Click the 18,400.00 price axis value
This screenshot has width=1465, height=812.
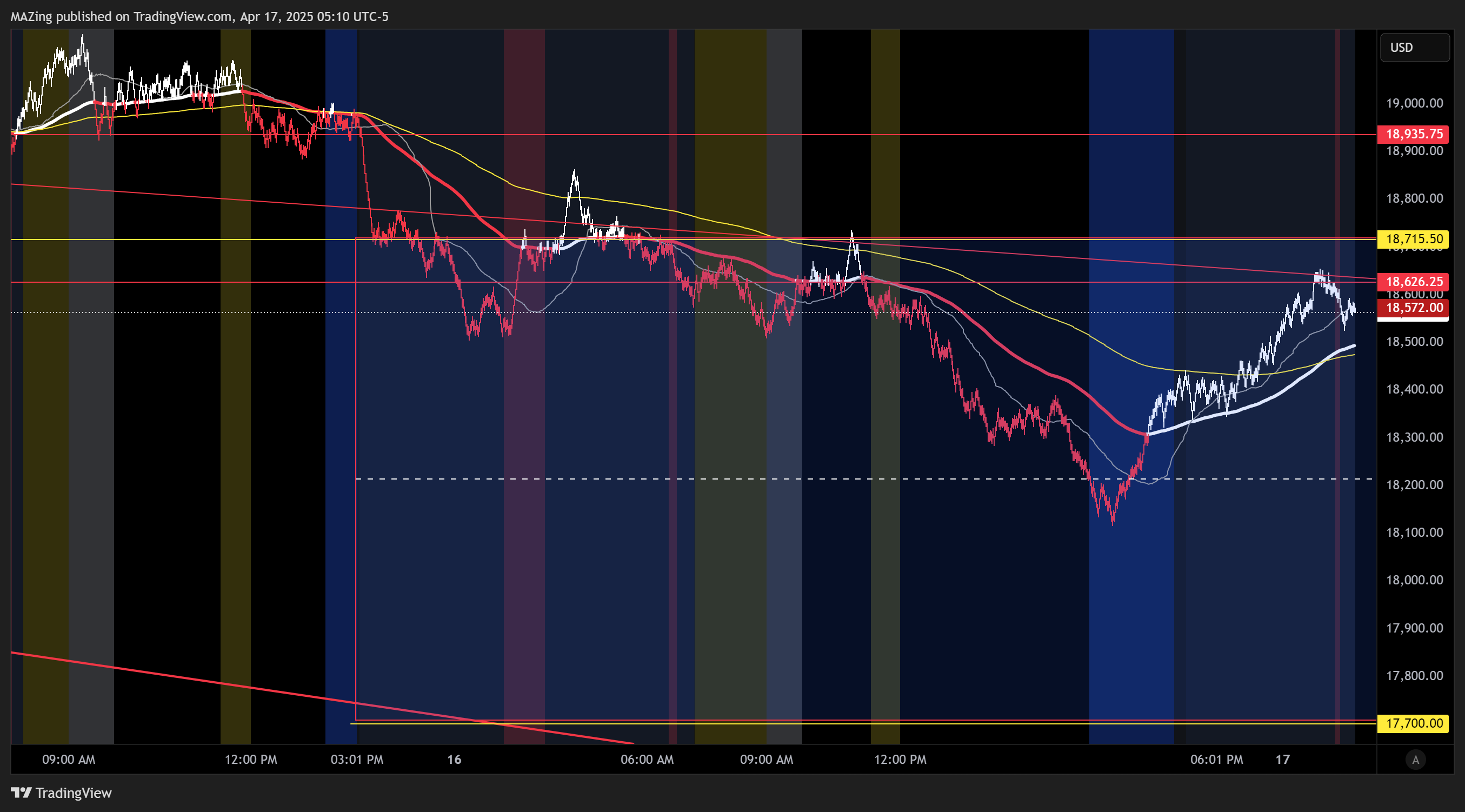(1414, 389)
